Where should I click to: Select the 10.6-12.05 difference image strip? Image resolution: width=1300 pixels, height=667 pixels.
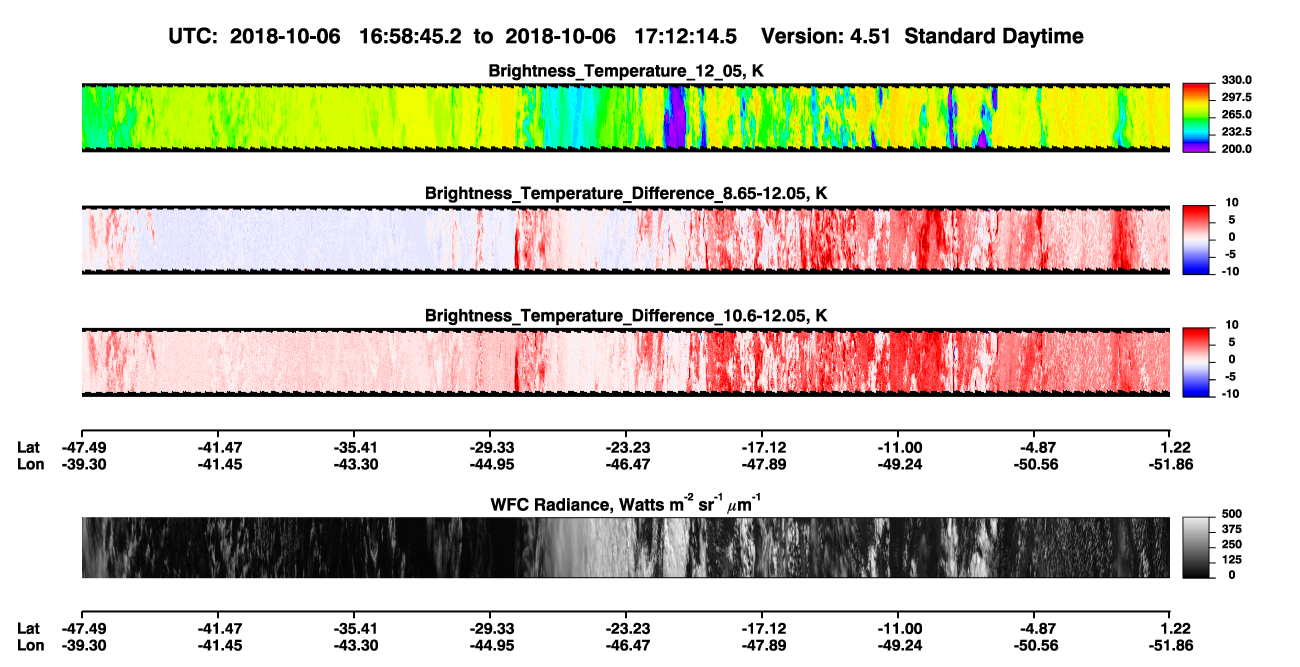coord(626,362)
